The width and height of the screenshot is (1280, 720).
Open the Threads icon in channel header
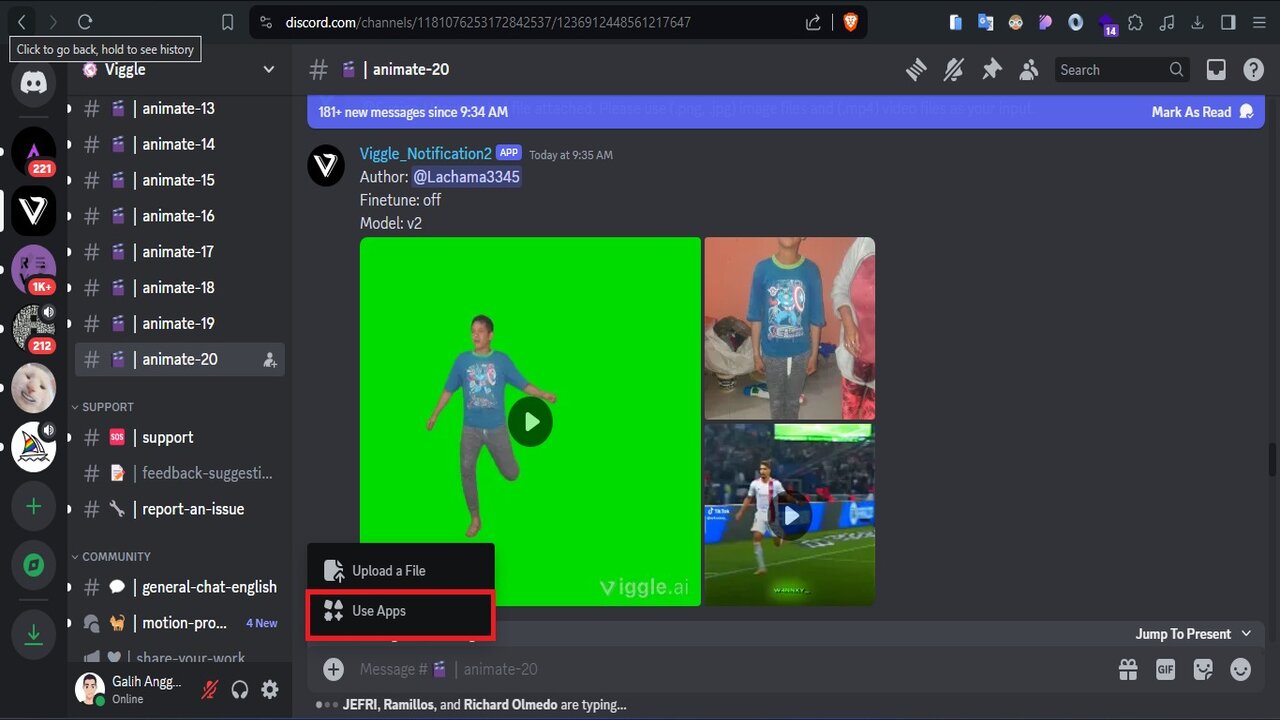coord(916,69)
